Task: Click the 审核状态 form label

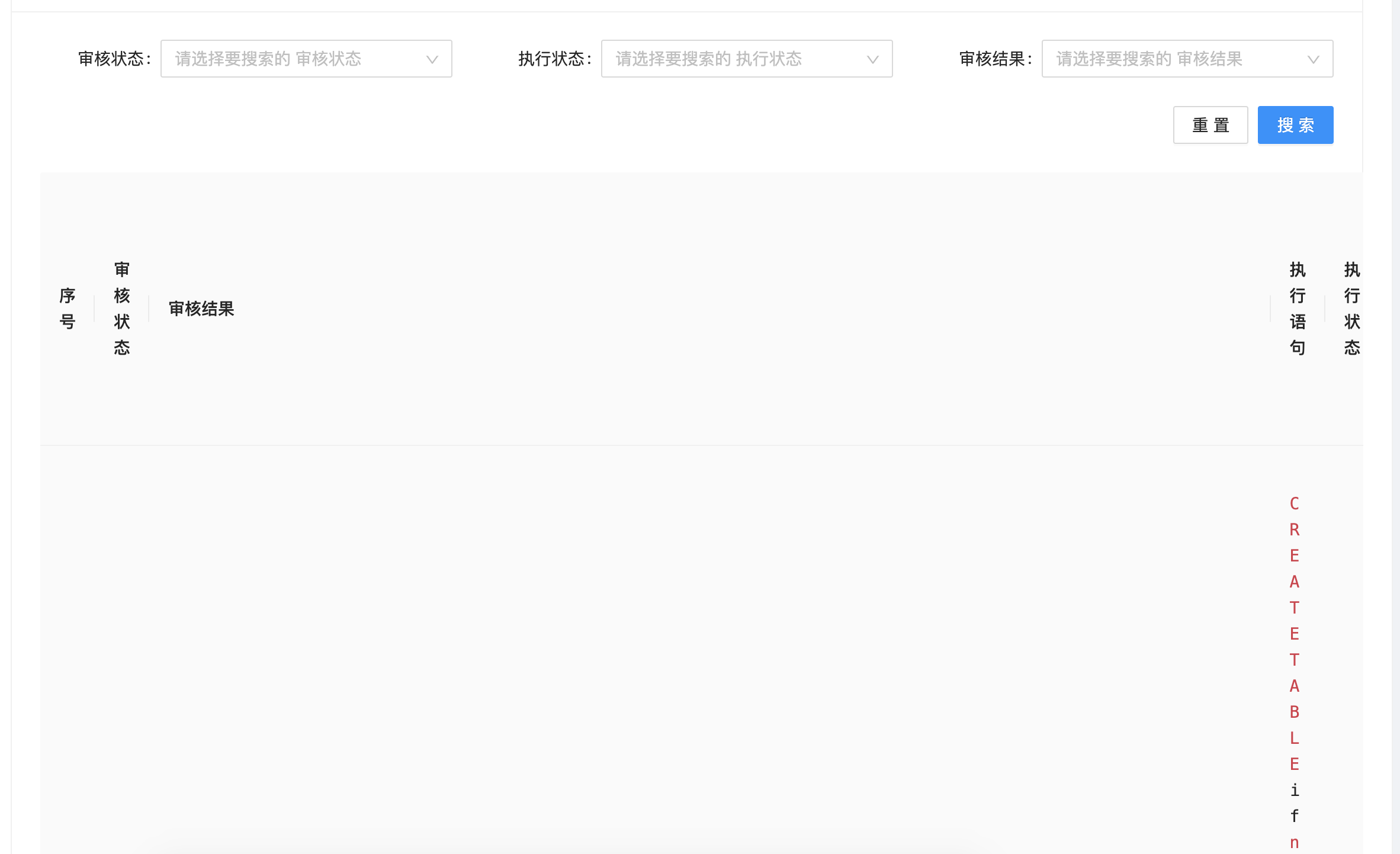Action: click(113, 59)
